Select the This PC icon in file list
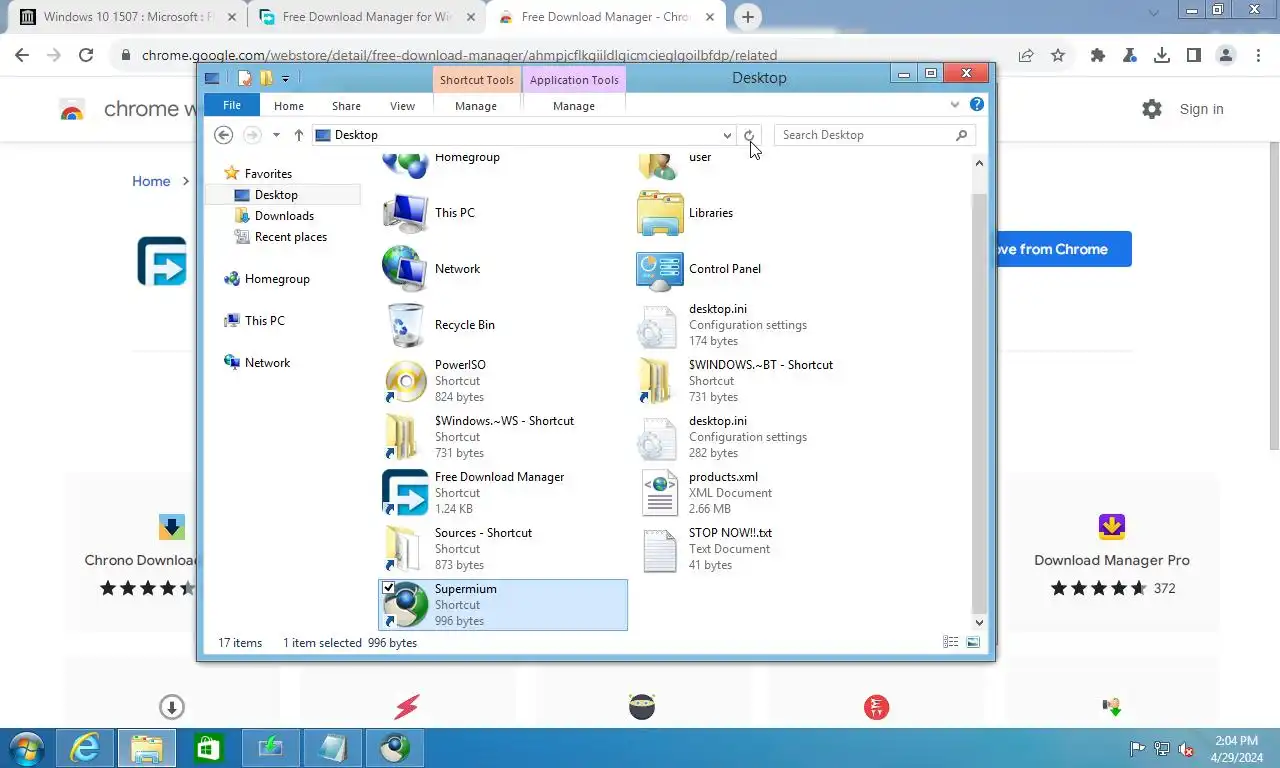The width and height of the screenshot is (1280, 768). pos(405,213)
